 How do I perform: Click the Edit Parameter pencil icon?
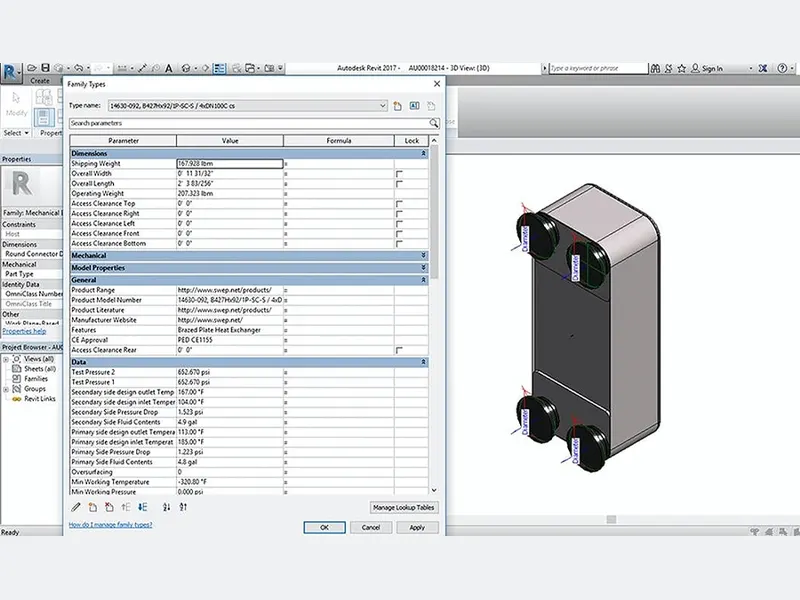[76, 507]
